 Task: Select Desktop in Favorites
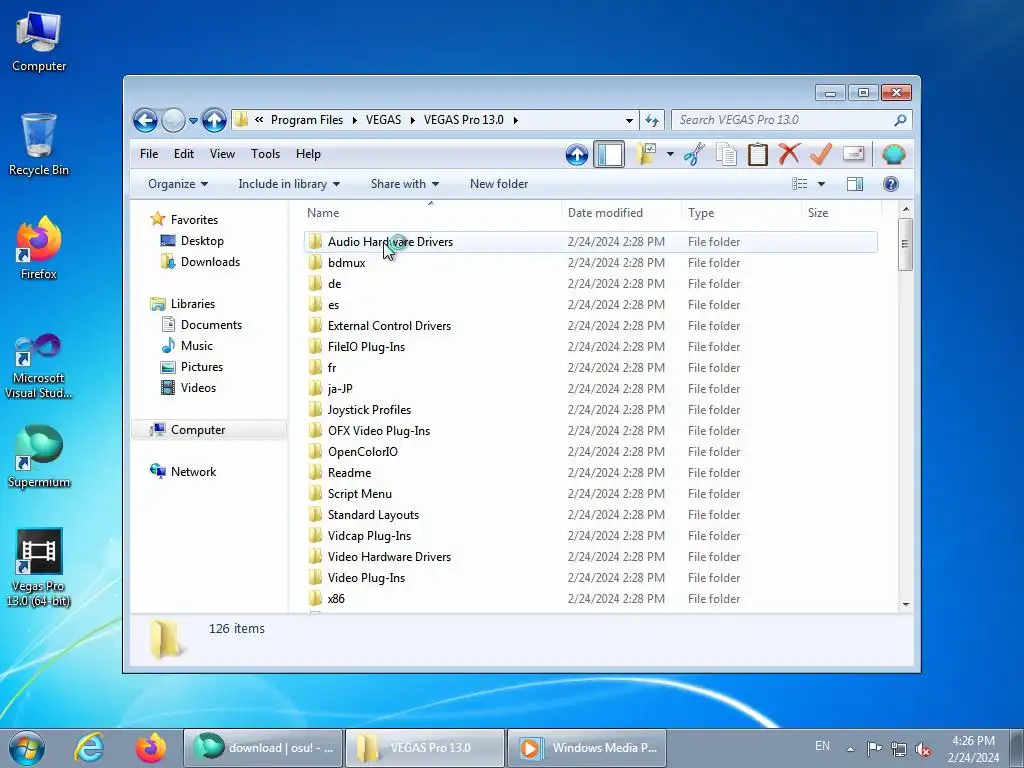pos(202,241)
